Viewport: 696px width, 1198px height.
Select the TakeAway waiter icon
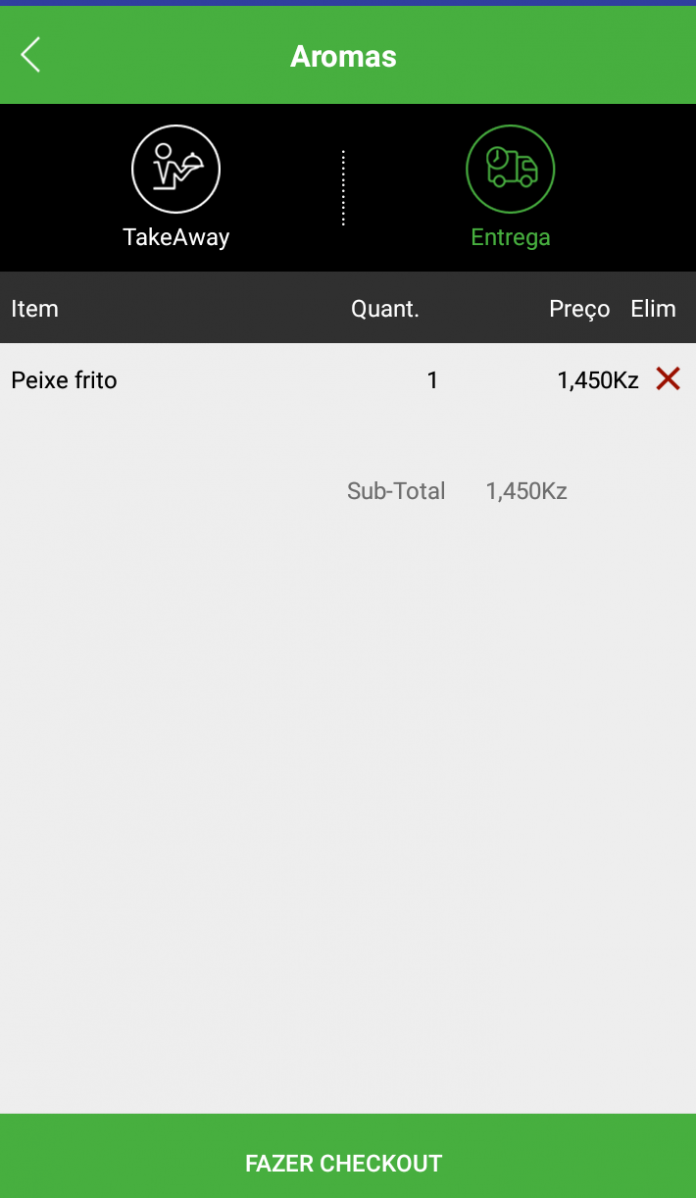point(176,169)
